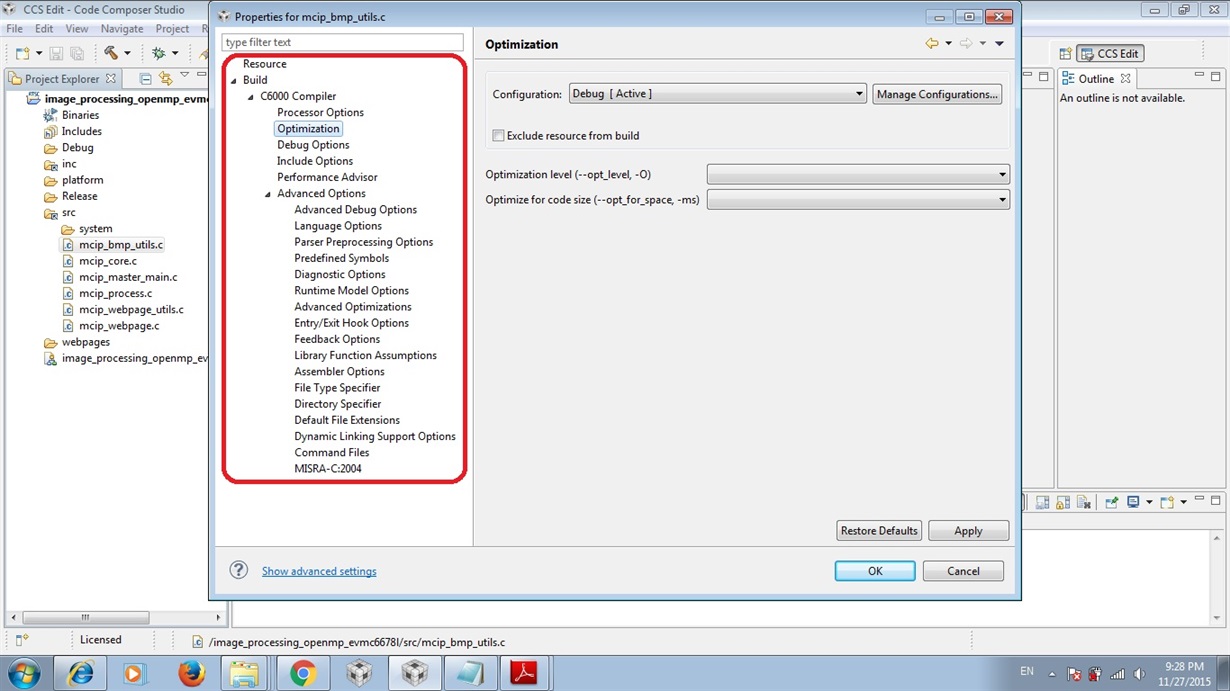
Task: Click the Back arrow in Properties dialog
Action: coord(932,44)
